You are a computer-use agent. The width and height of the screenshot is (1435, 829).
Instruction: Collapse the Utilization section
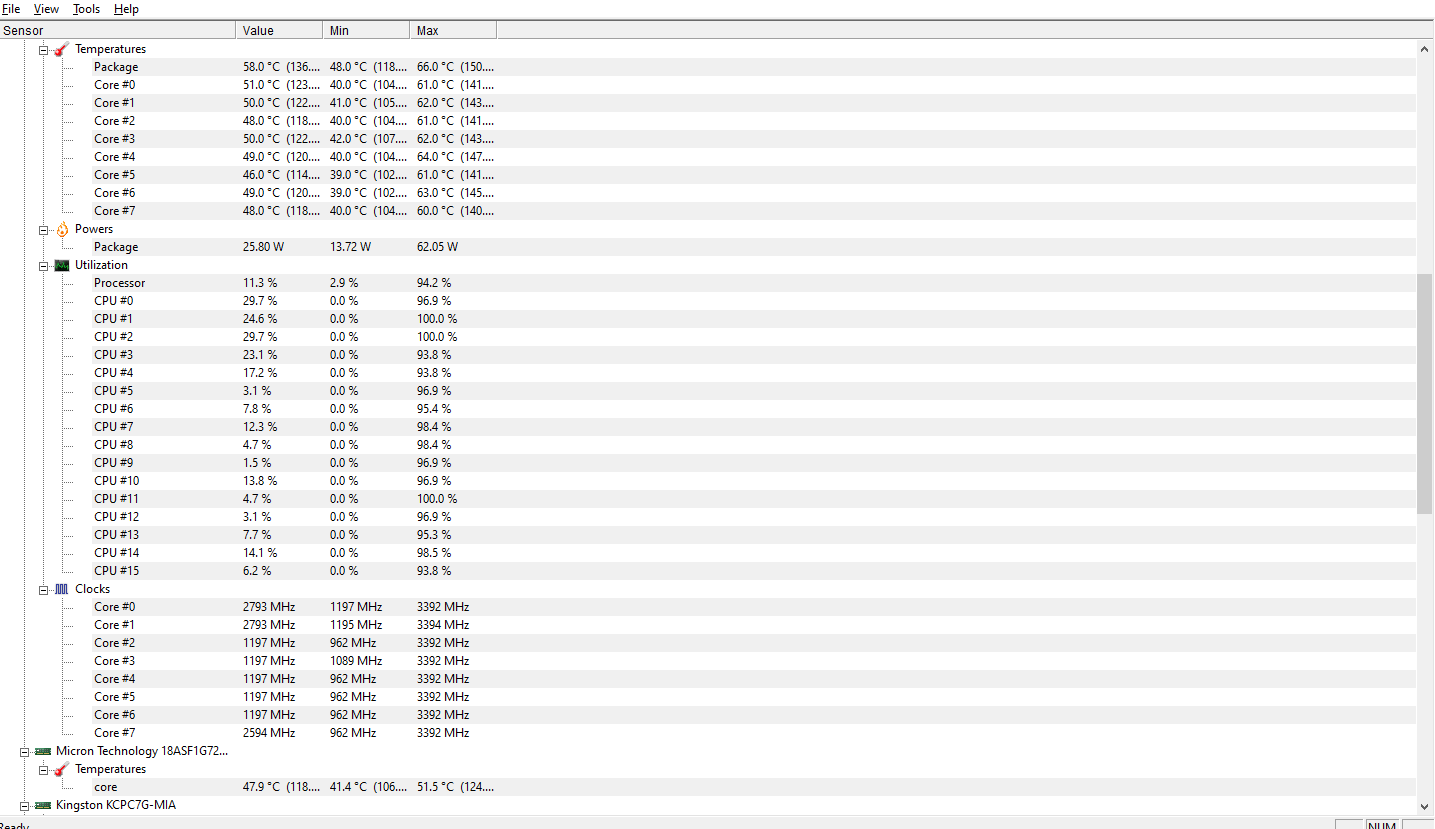44,265
